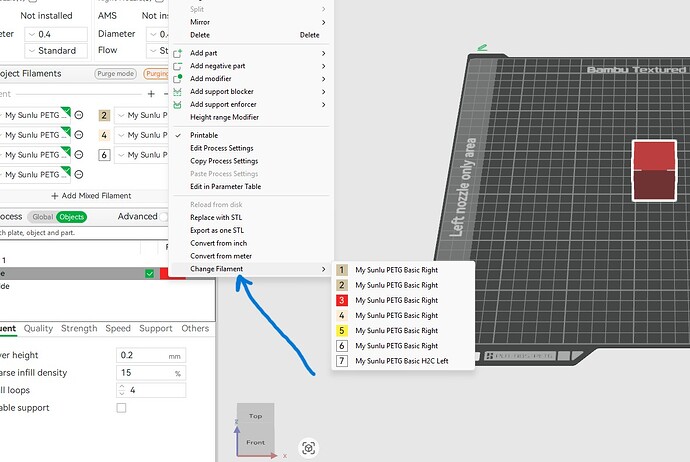Open the 0.4 nozzle diameter dropdown
The image size is (690, 462).
click(x=56, y=34)
